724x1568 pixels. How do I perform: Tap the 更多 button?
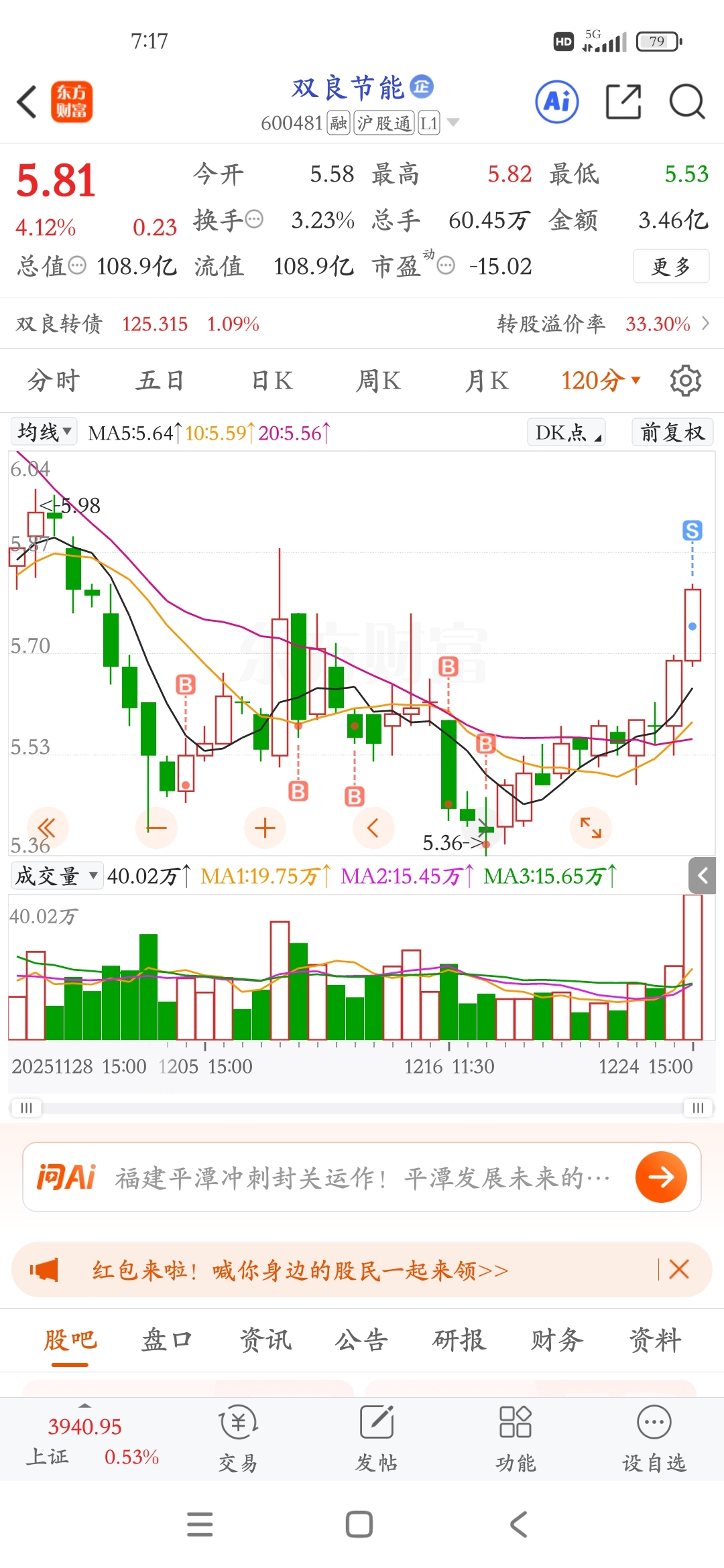click(671, 266)
